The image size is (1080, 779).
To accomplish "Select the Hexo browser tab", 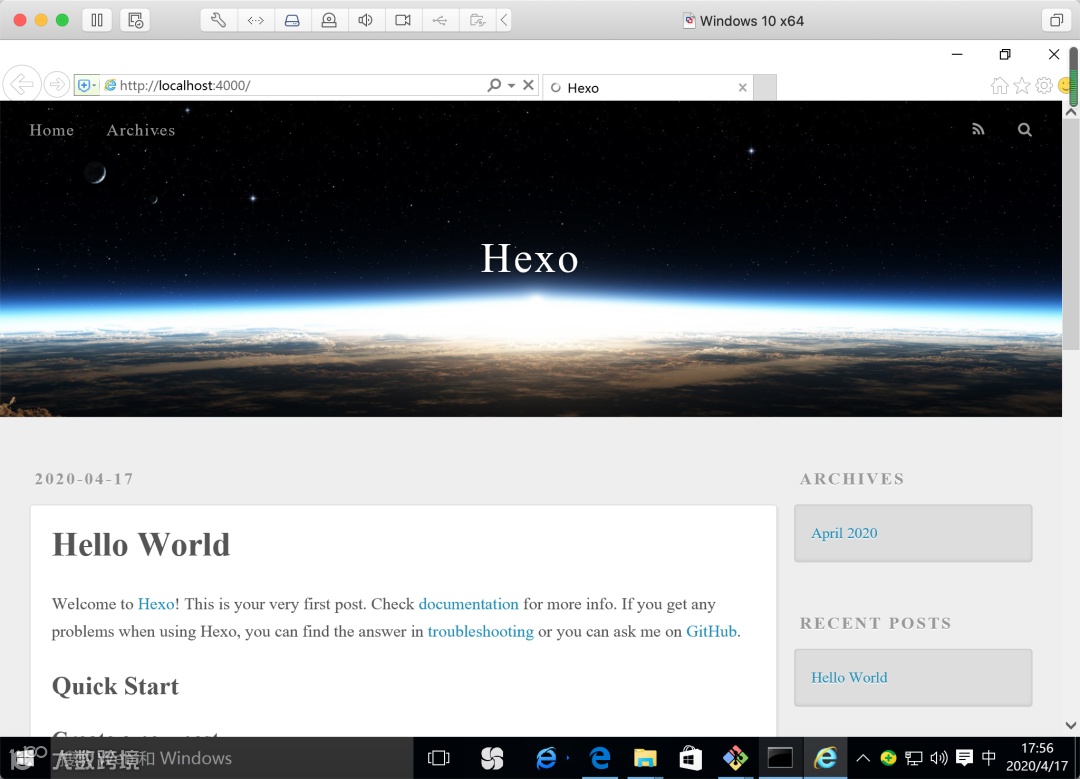I will 647,87.
